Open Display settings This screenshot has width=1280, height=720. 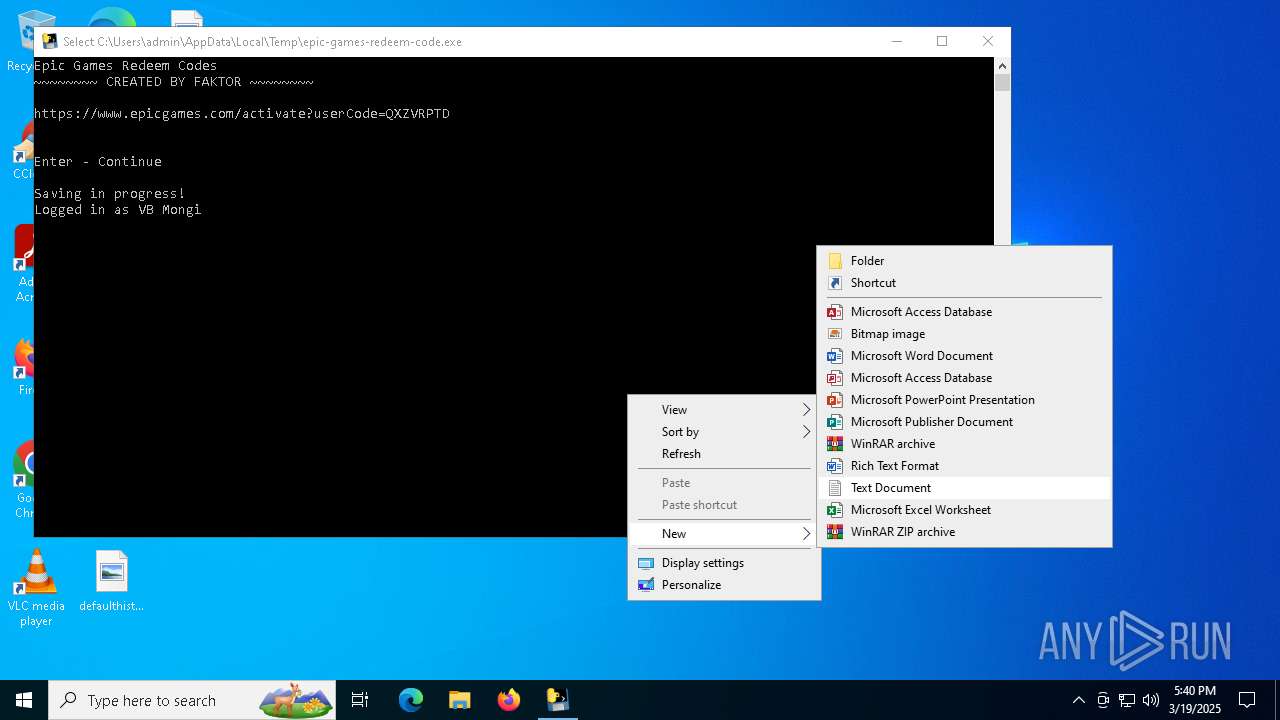724,563
